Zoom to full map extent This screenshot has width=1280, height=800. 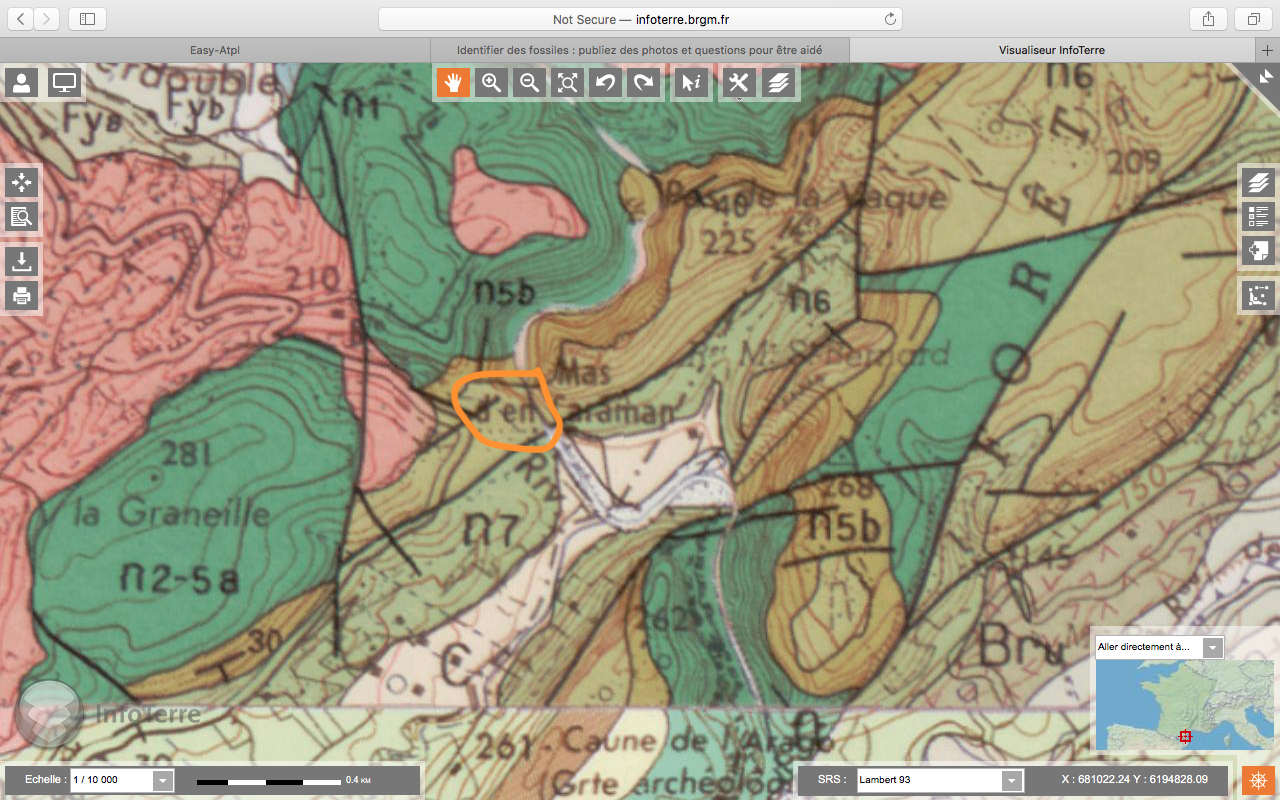click(567, 83)
